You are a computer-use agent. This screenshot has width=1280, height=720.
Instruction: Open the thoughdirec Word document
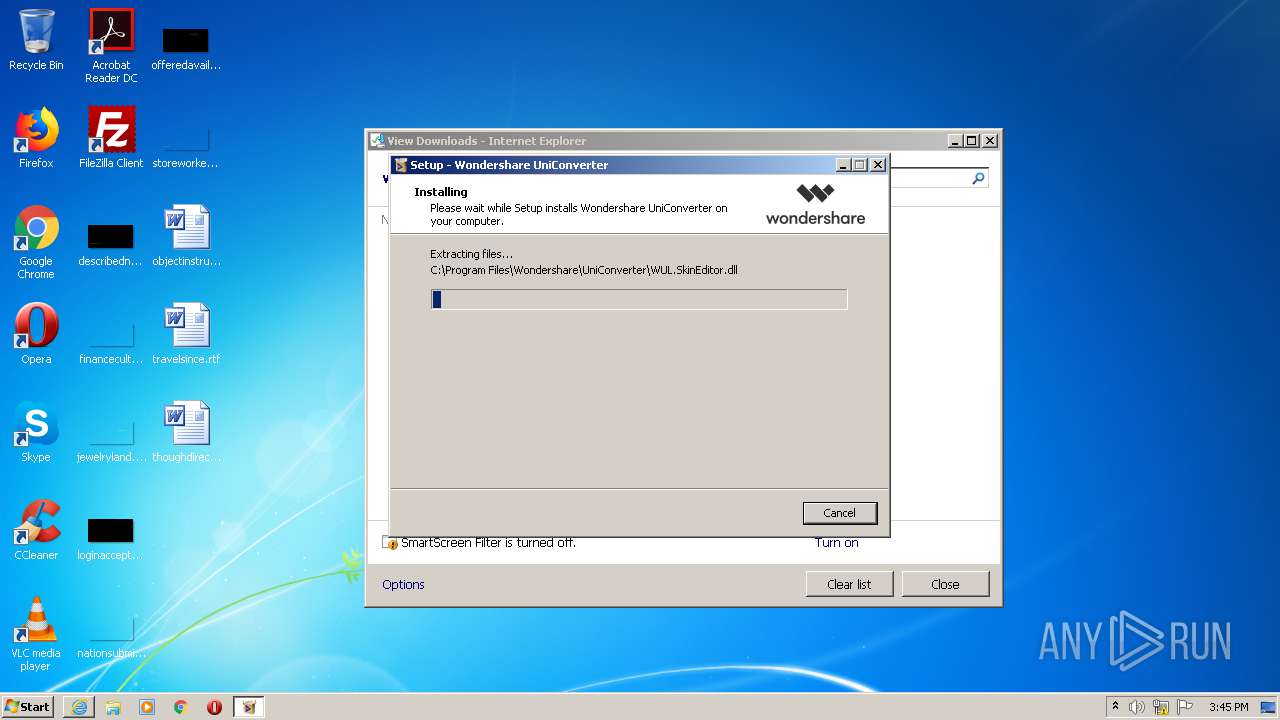click(x=186, y=432)
